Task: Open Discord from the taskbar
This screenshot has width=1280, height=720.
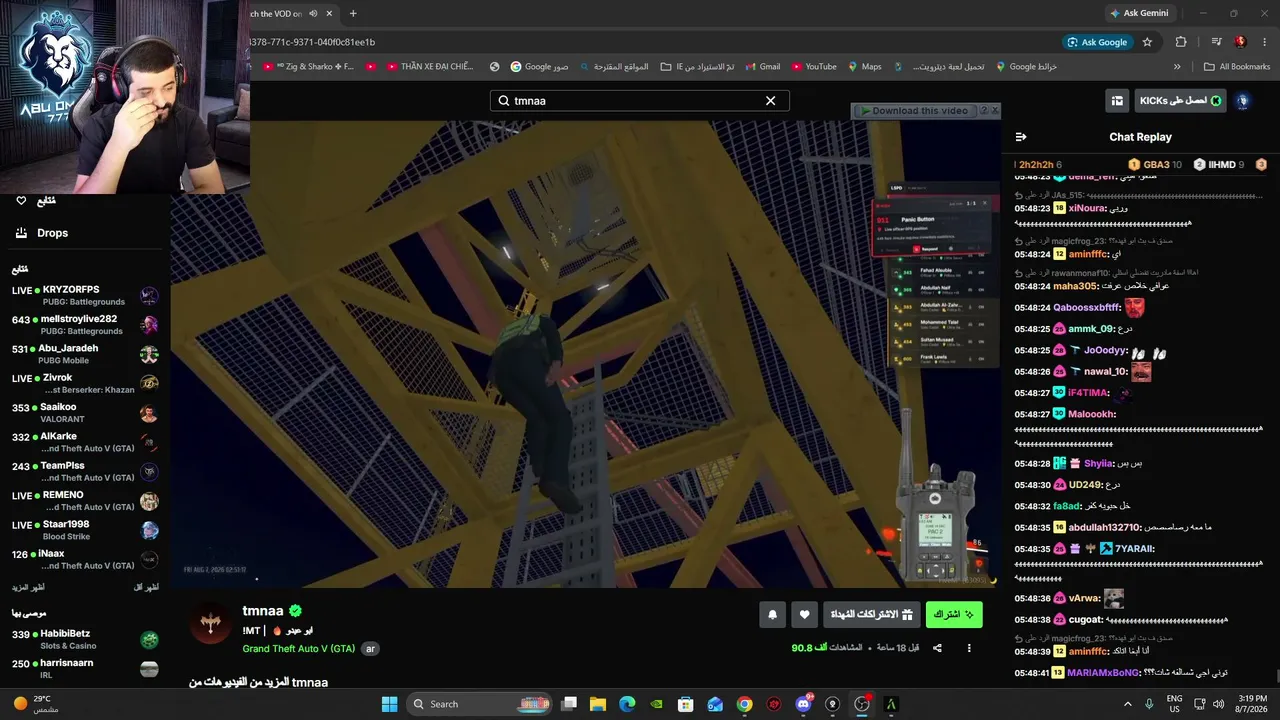Action: 803,704
